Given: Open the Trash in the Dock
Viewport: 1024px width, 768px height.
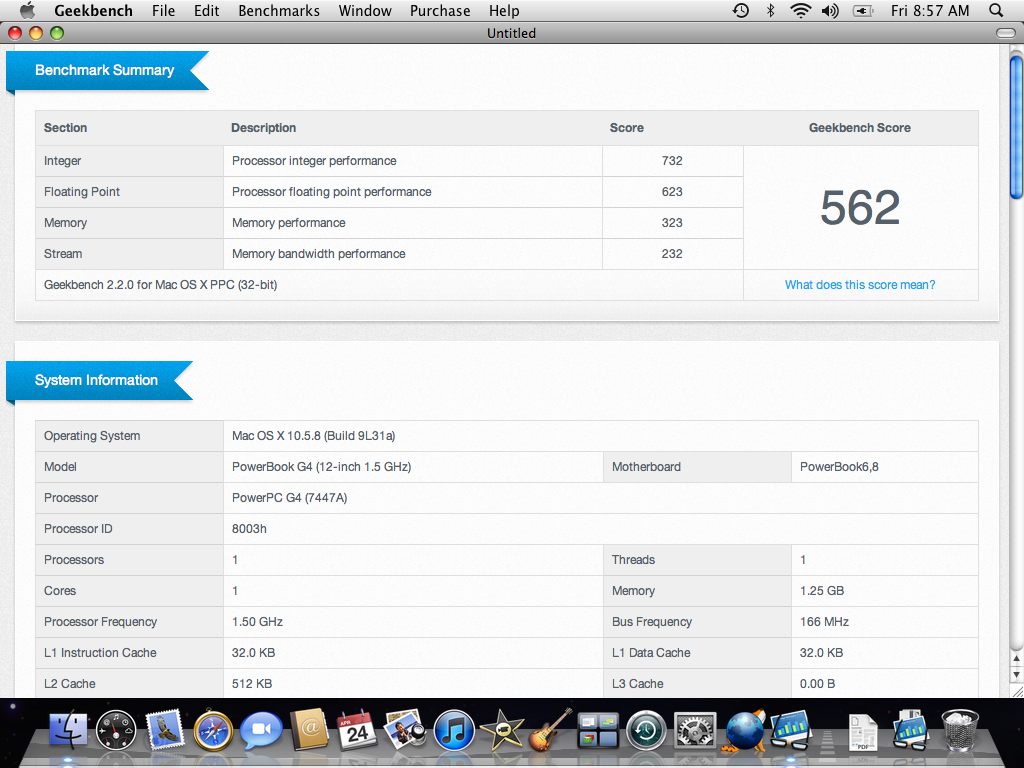Looking at the screenshot, I should 959,730.
